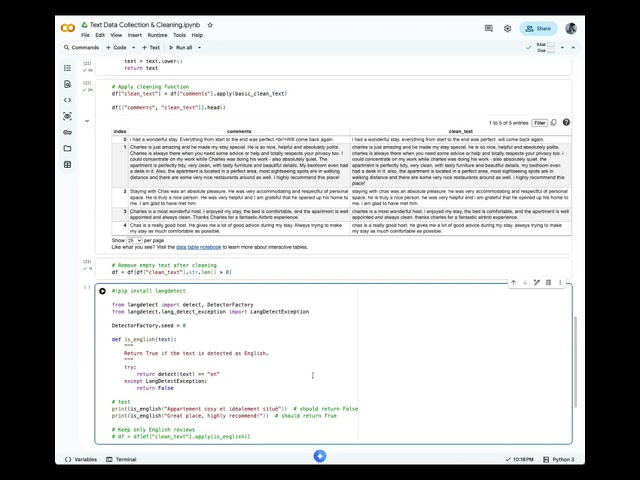This screenshot has height=480, width=640.
Task: Move the cell down
Action: [x=525, y=282]
